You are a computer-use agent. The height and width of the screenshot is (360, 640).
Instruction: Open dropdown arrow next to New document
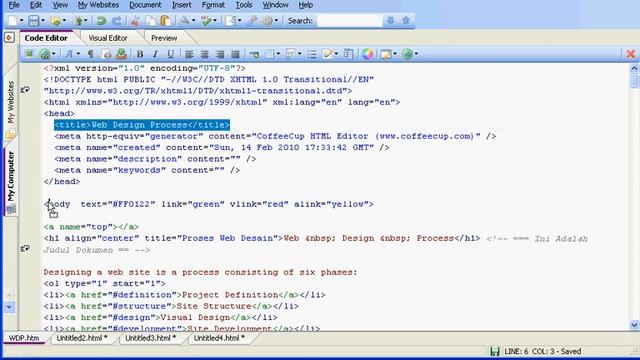click(x=22, y=20)
